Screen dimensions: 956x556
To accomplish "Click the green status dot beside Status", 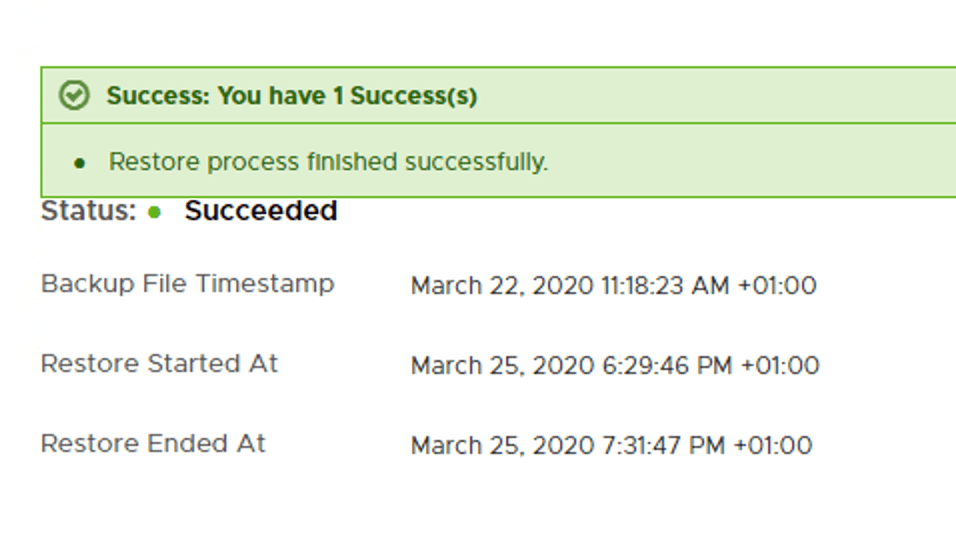I will click(x=154, y=212).
